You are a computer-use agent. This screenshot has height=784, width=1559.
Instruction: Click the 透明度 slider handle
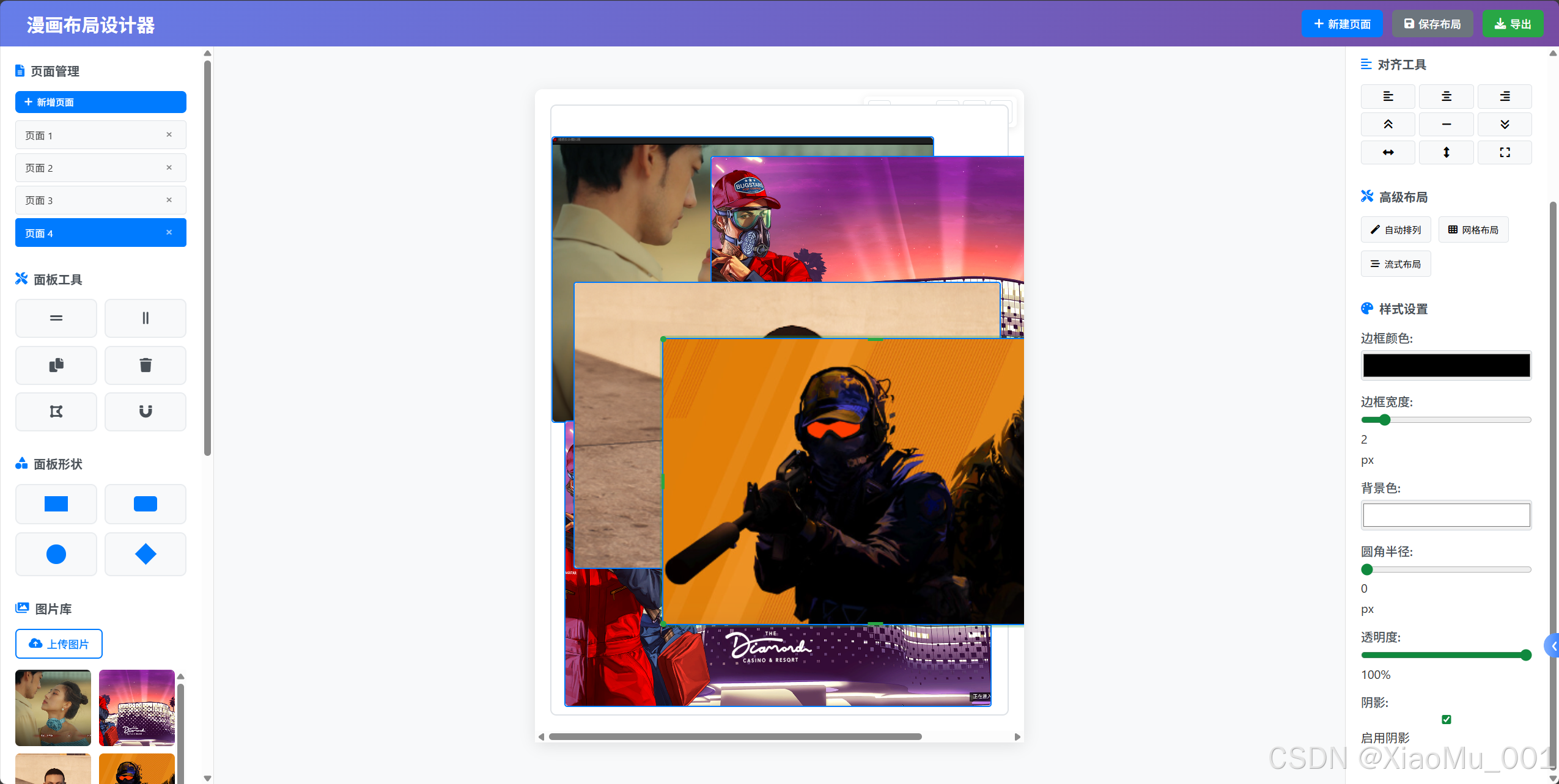point(1525,655)
